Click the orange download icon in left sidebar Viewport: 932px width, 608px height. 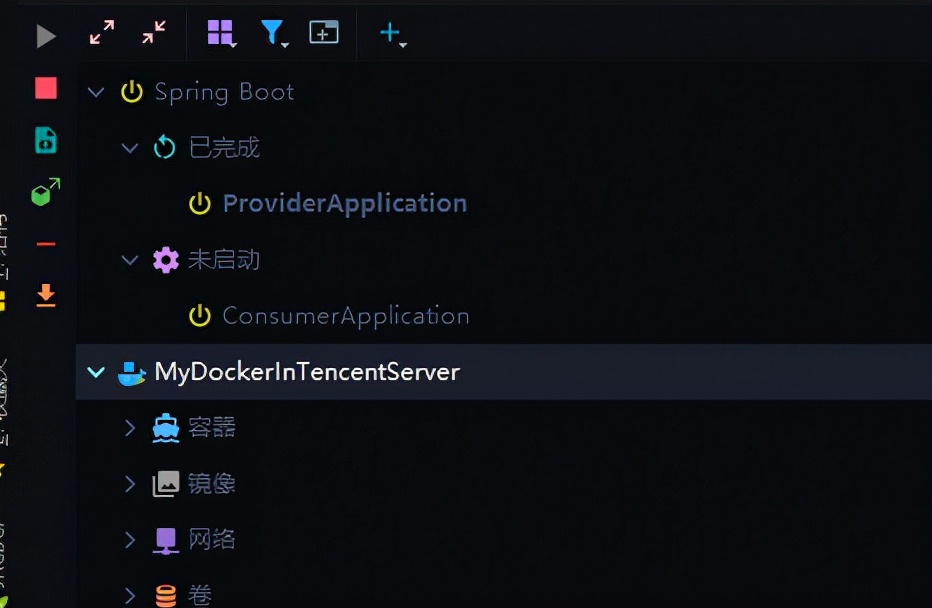point(44,296)
